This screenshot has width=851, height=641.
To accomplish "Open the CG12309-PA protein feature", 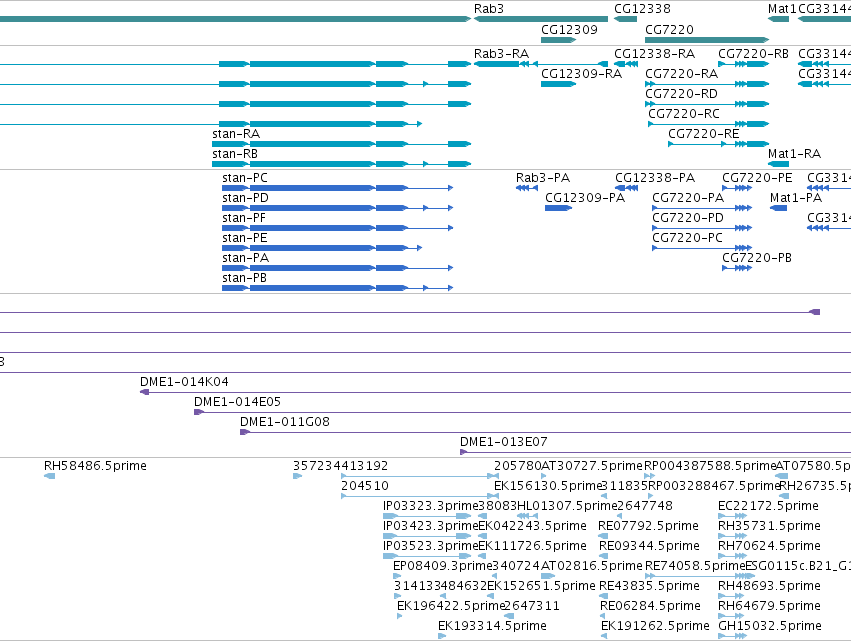I will coord(558,208).
